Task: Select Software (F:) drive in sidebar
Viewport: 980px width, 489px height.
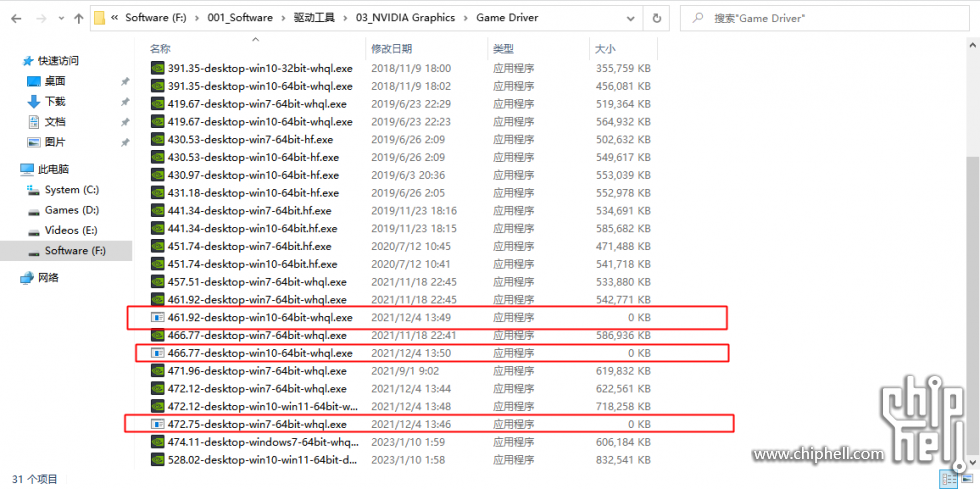Action: point(66,251)
